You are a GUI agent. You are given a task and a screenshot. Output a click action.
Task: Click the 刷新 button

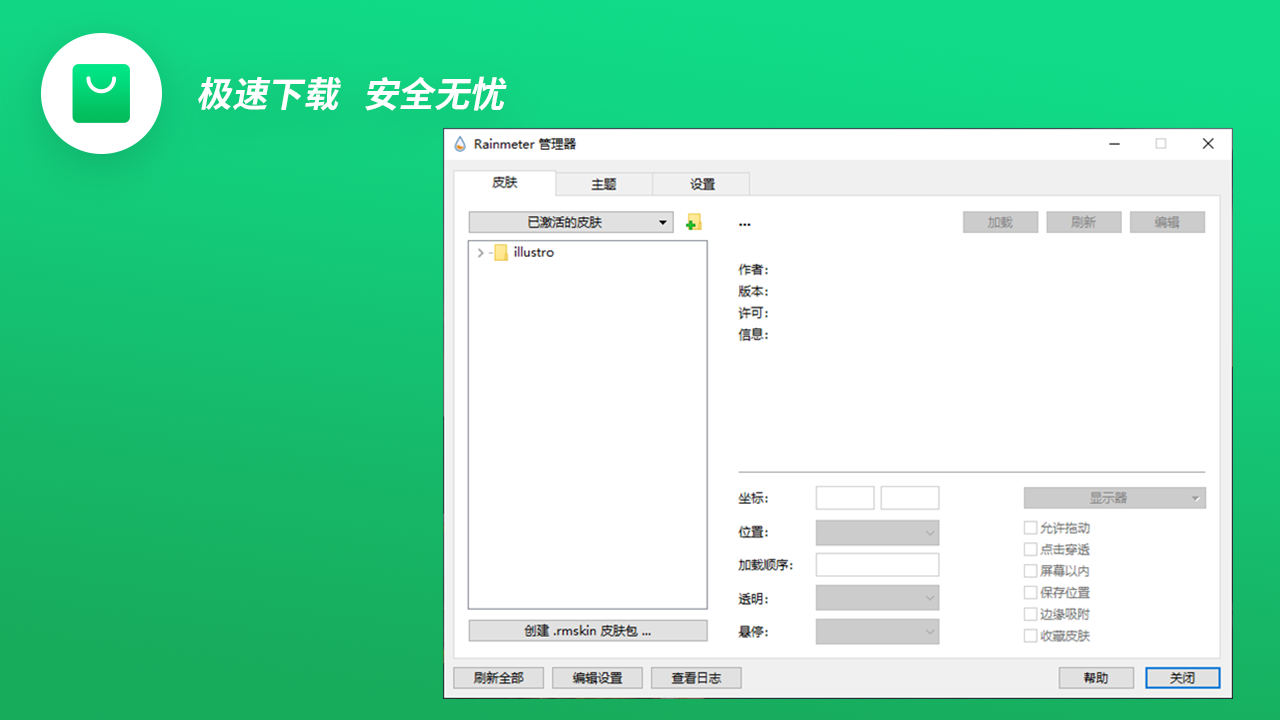click(x=1084, y=222)
